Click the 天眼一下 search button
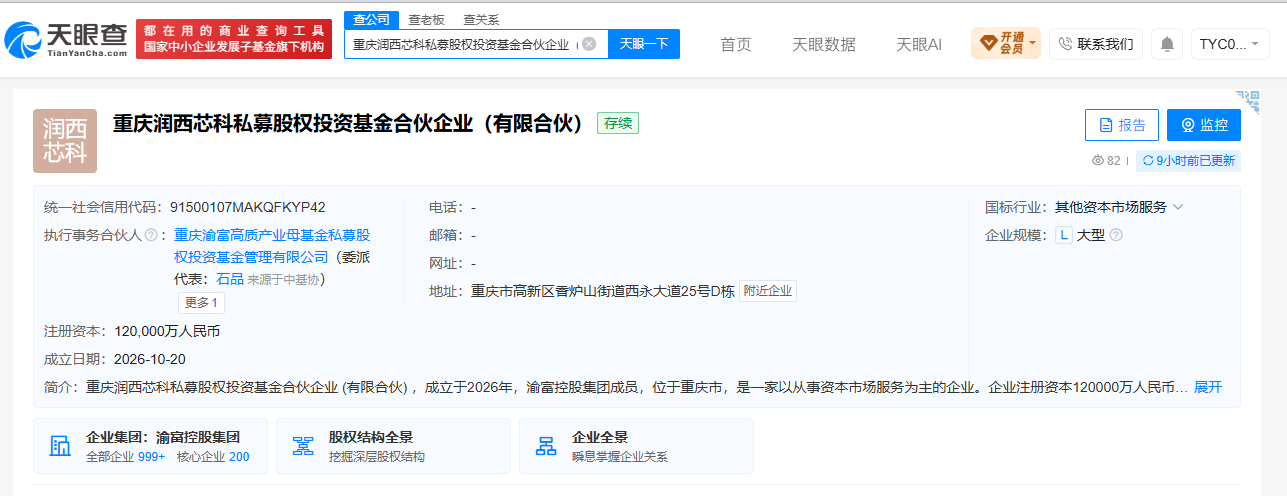 (644, 44)
